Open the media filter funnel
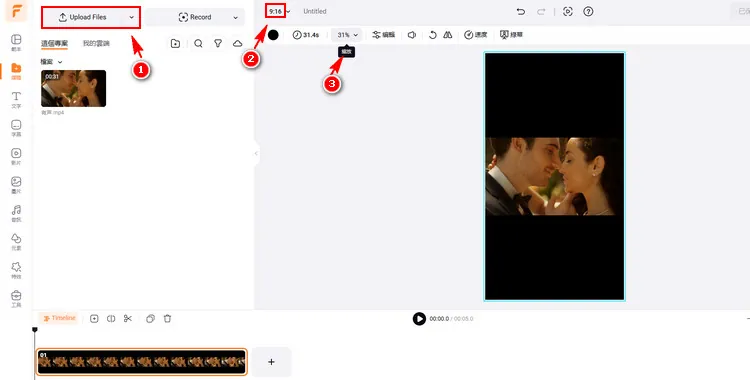750x380 pixels. (218, 44)
